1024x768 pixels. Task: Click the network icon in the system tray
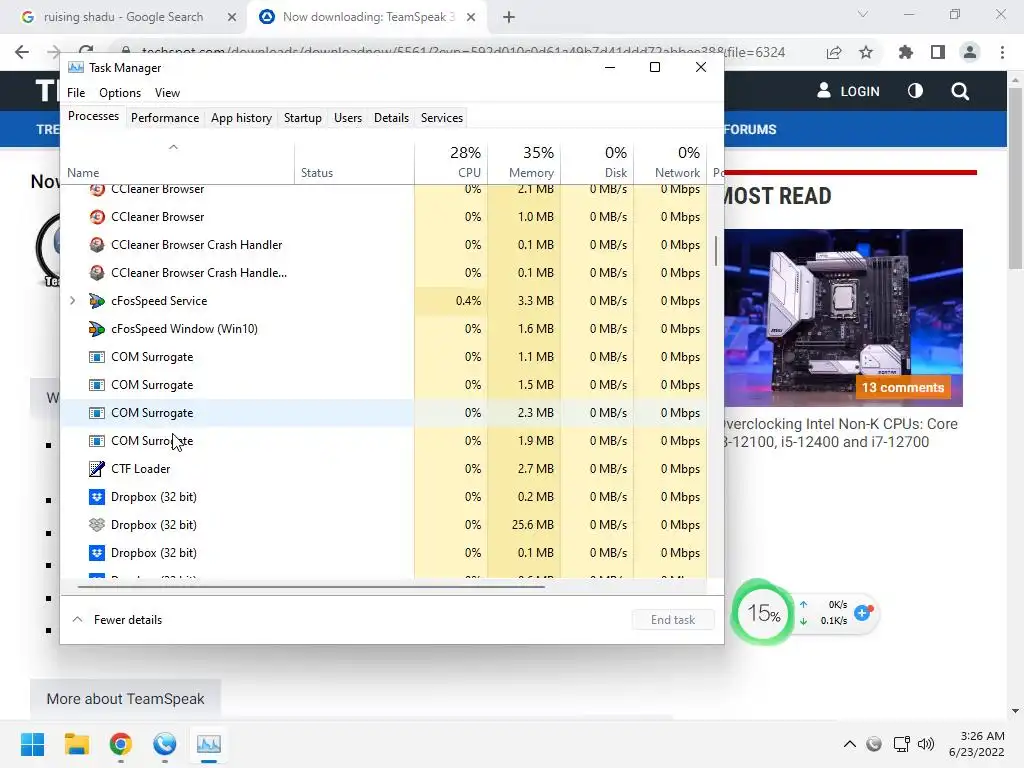click(x=902, y=744)
